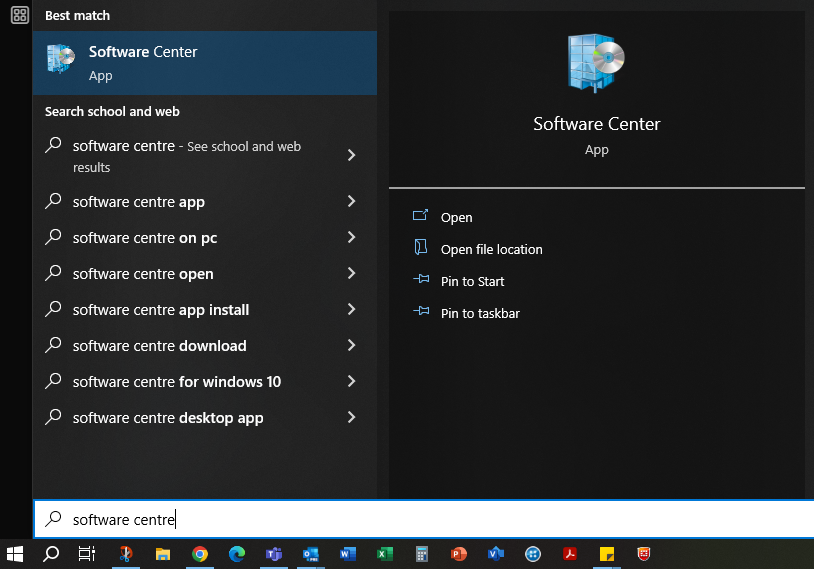Select 'software centre - See school and web results'

(205, 156)
